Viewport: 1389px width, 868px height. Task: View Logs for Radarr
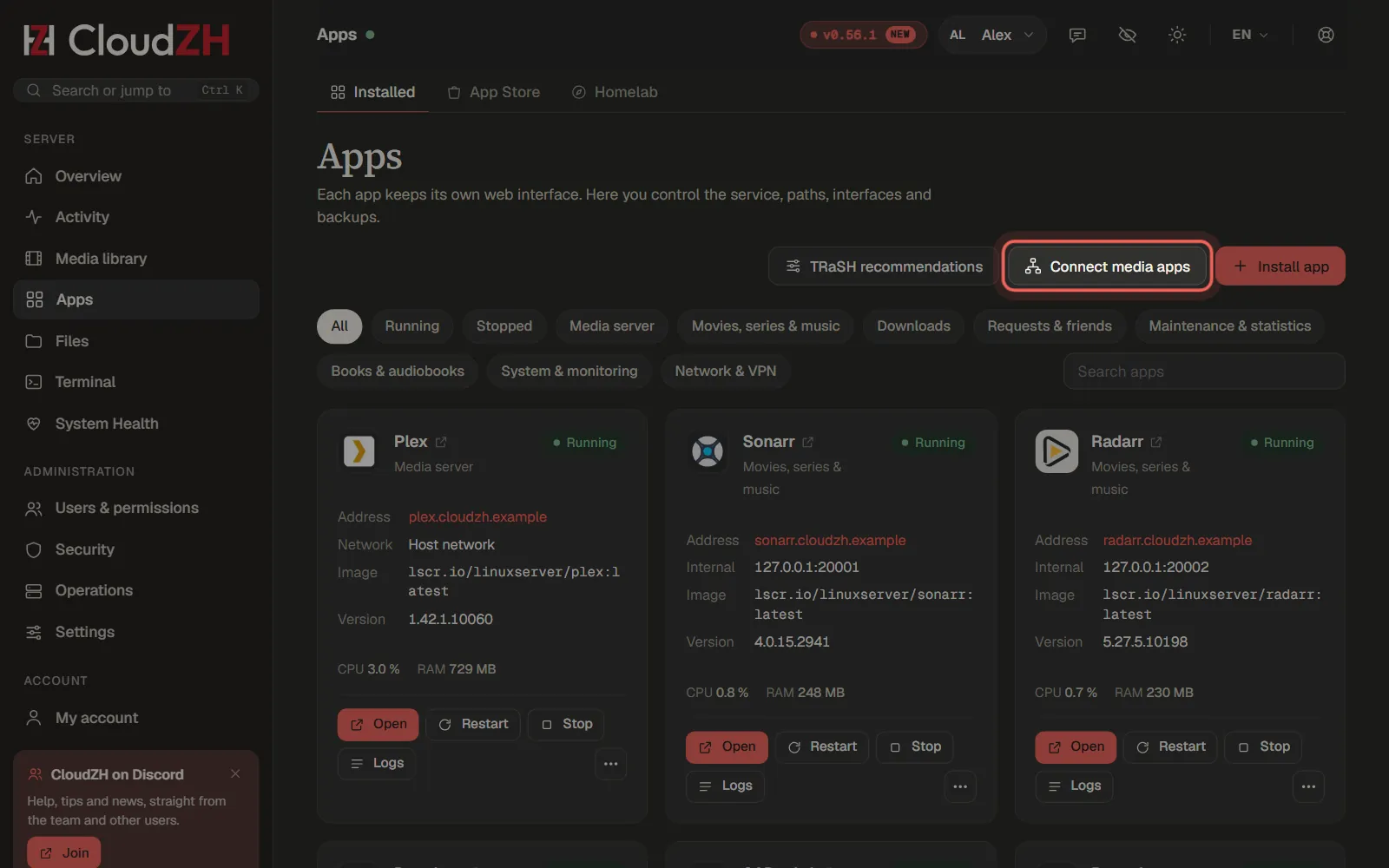[x=1074, y=786]
